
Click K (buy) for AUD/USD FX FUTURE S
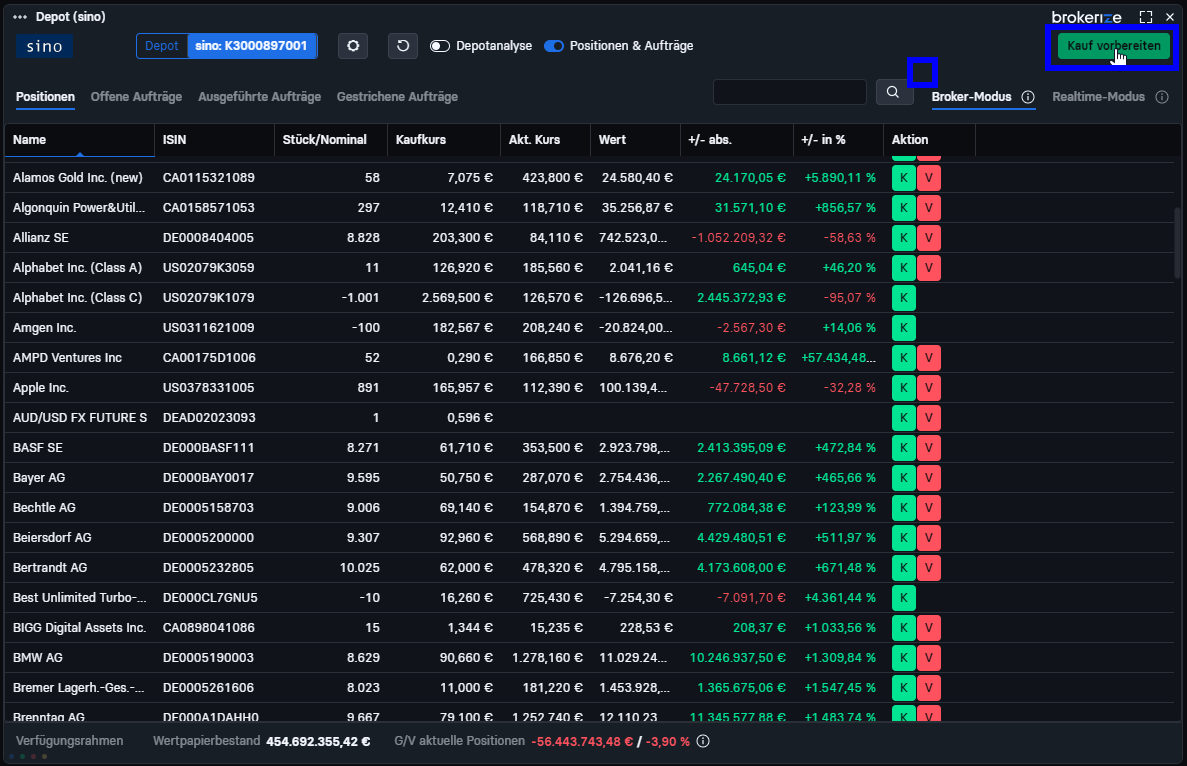(904, 418)
